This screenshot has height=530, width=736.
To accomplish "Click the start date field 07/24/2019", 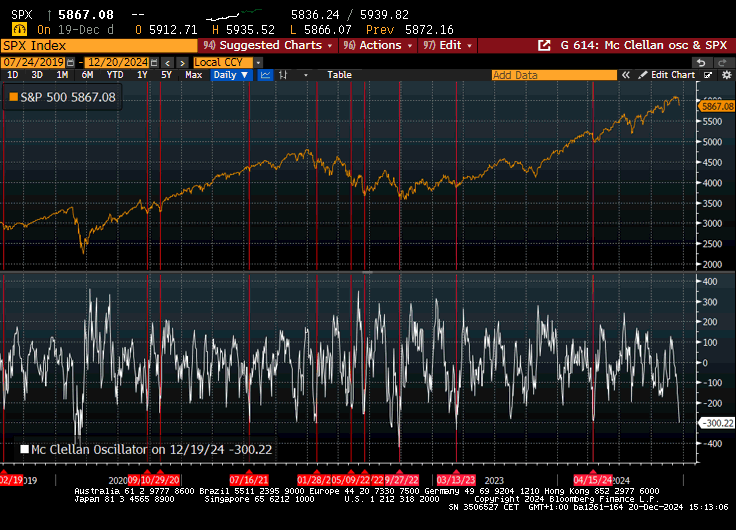I will [33, 62].
